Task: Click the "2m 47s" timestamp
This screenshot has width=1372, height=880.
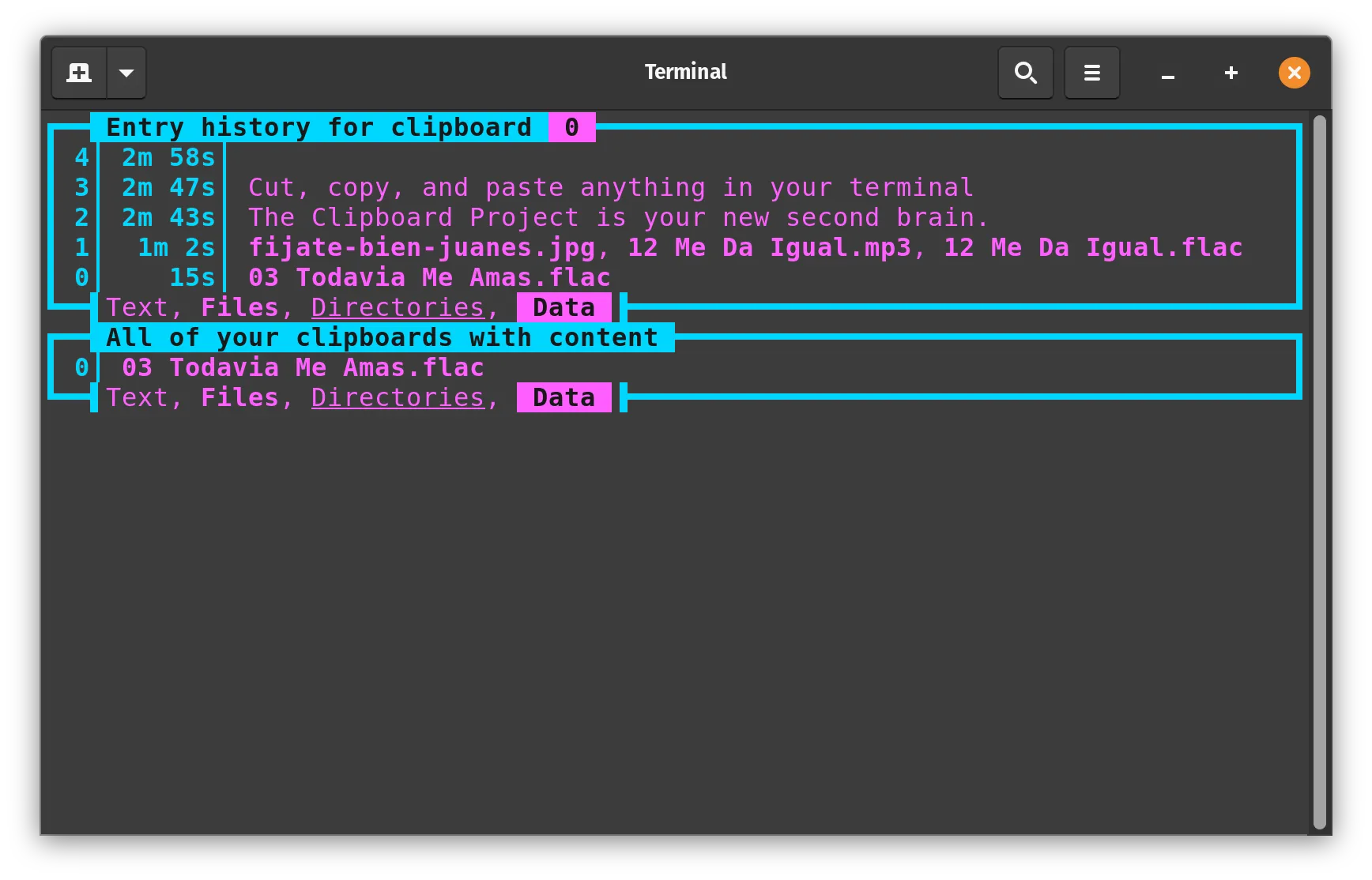Action: [x=168, y=187]
